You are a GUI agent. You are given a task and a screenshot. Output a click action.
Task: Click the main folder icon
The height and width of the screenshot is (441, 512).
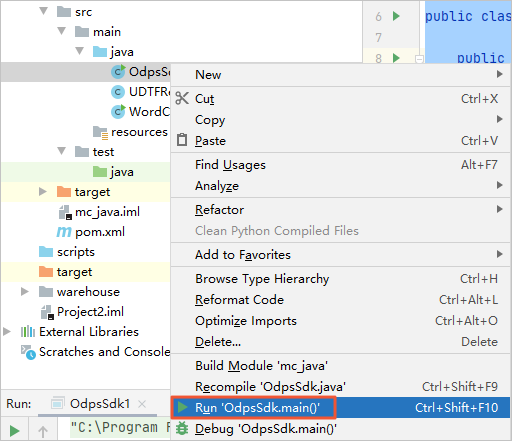(x=82, y=32)
